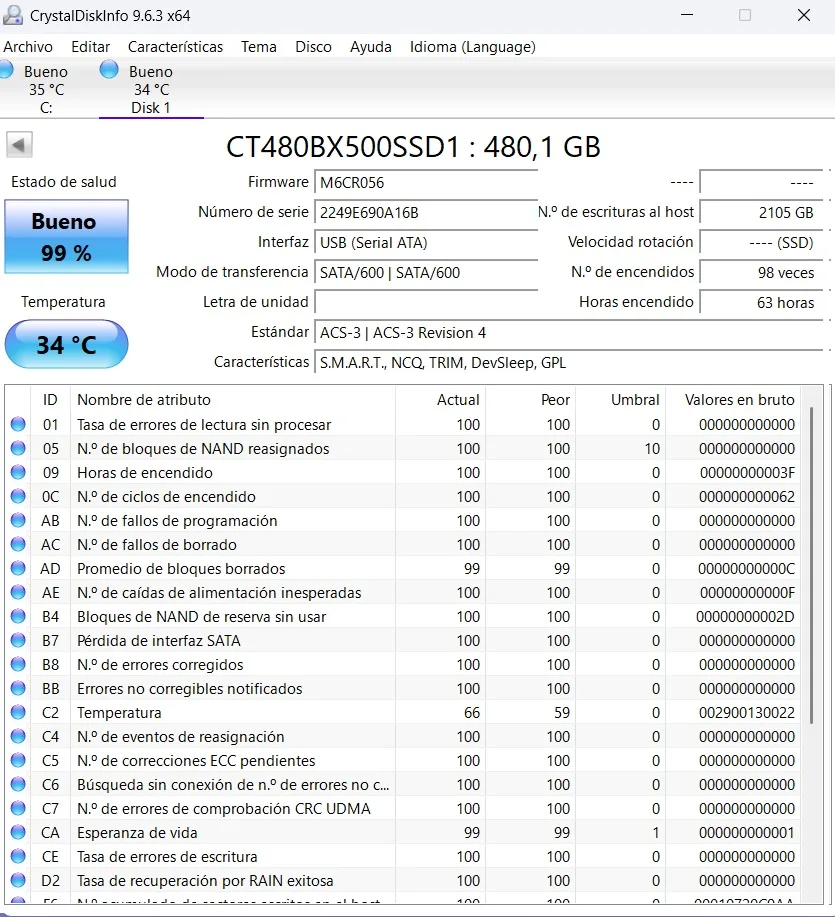
Task: Click the Firmware field M6CR056
Action: point(426,182)
